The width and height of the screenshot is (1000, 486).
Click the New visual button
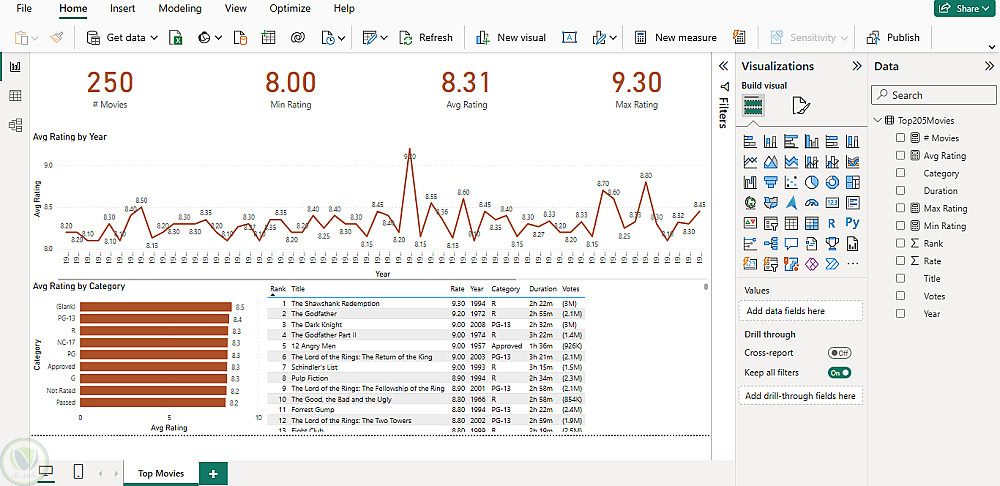click(511, 38)
